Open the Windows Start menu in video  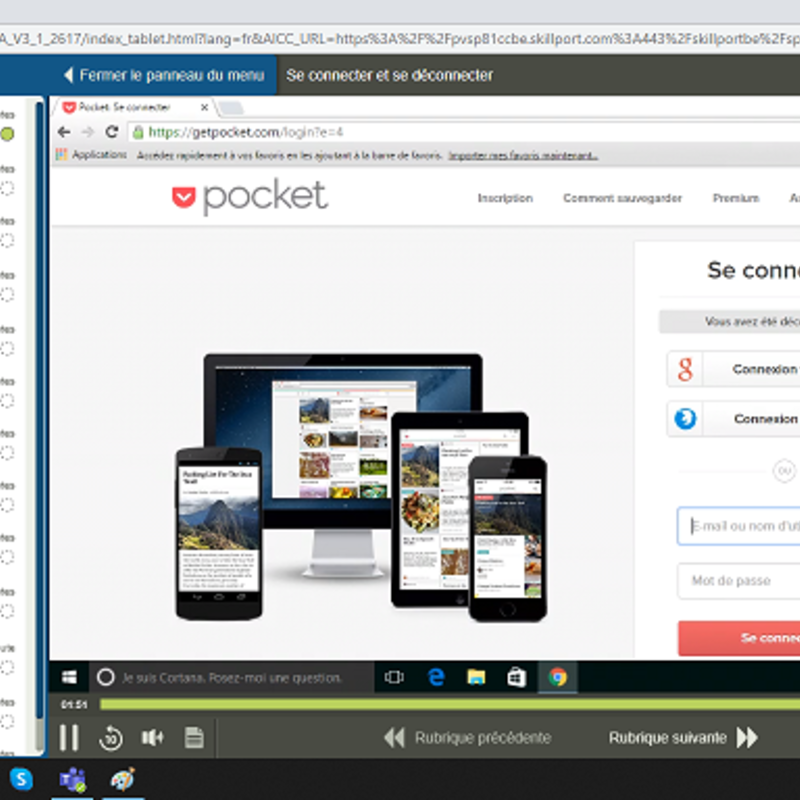click(69, 677)
